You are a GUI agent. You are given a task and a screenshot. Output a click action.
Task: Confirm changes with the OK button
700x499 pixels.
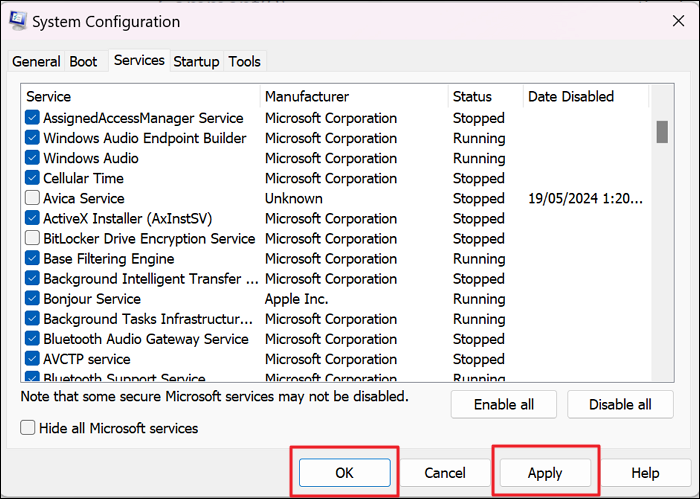tap(343, 472)
